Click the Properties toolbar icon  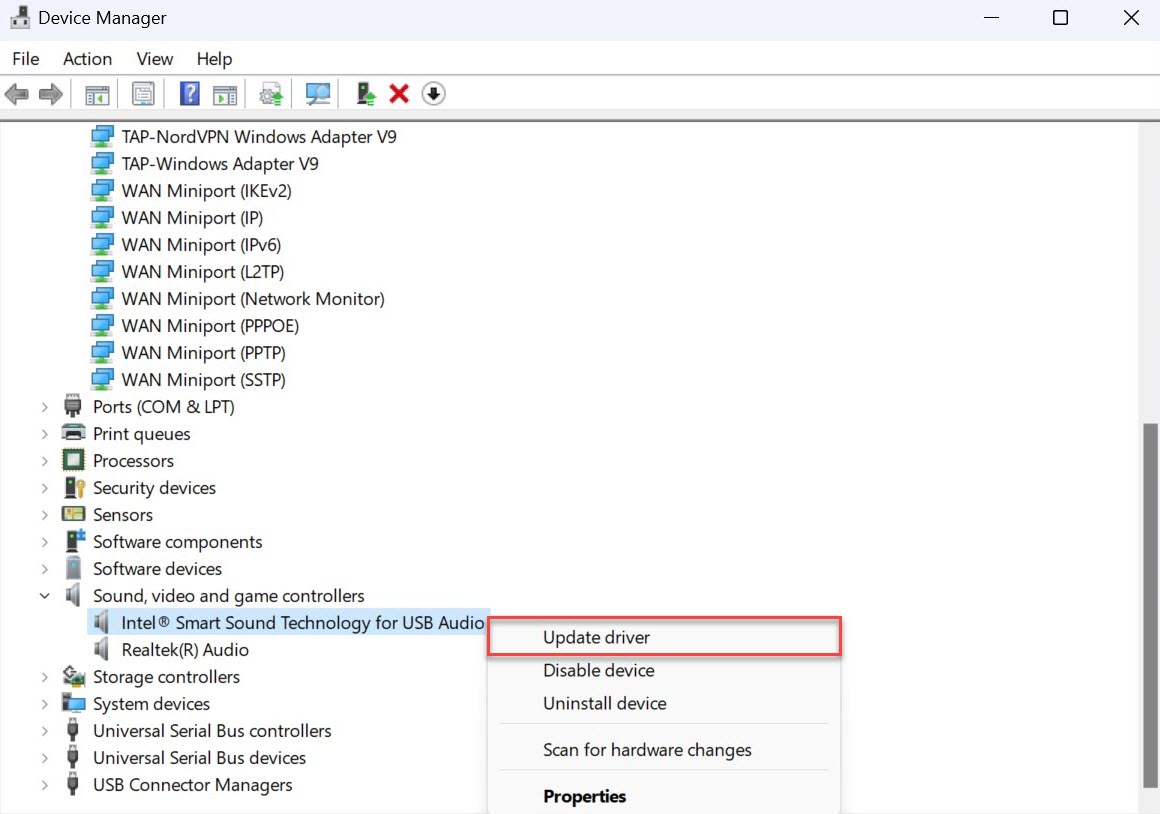(x=143, y=94)
